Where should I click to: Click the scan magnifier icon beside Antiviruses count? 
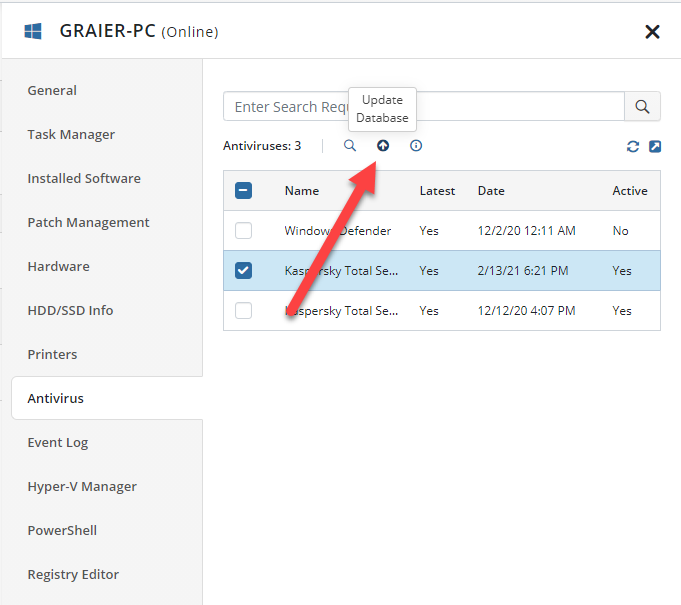[350, 145]
